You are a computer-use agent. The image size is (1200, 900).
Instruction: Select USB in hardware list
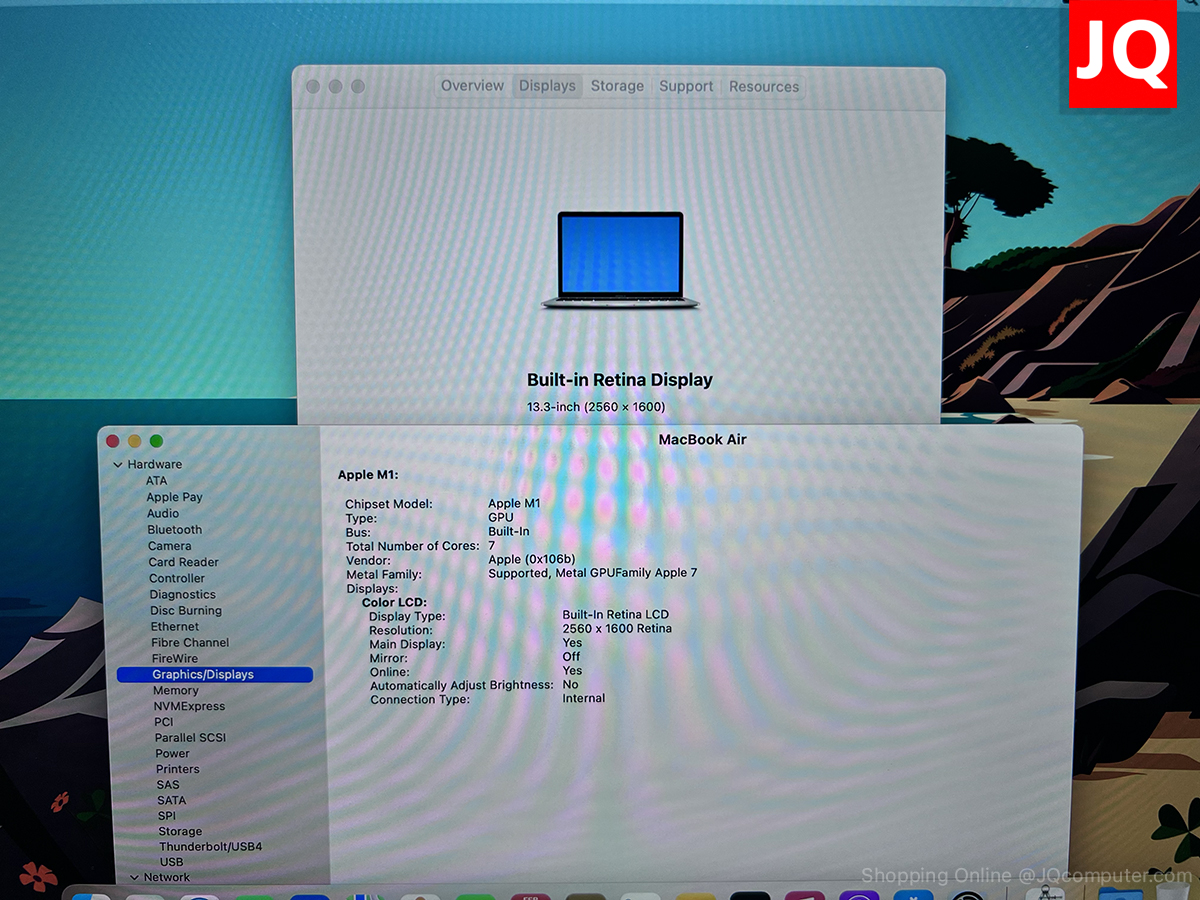[172, 862]
